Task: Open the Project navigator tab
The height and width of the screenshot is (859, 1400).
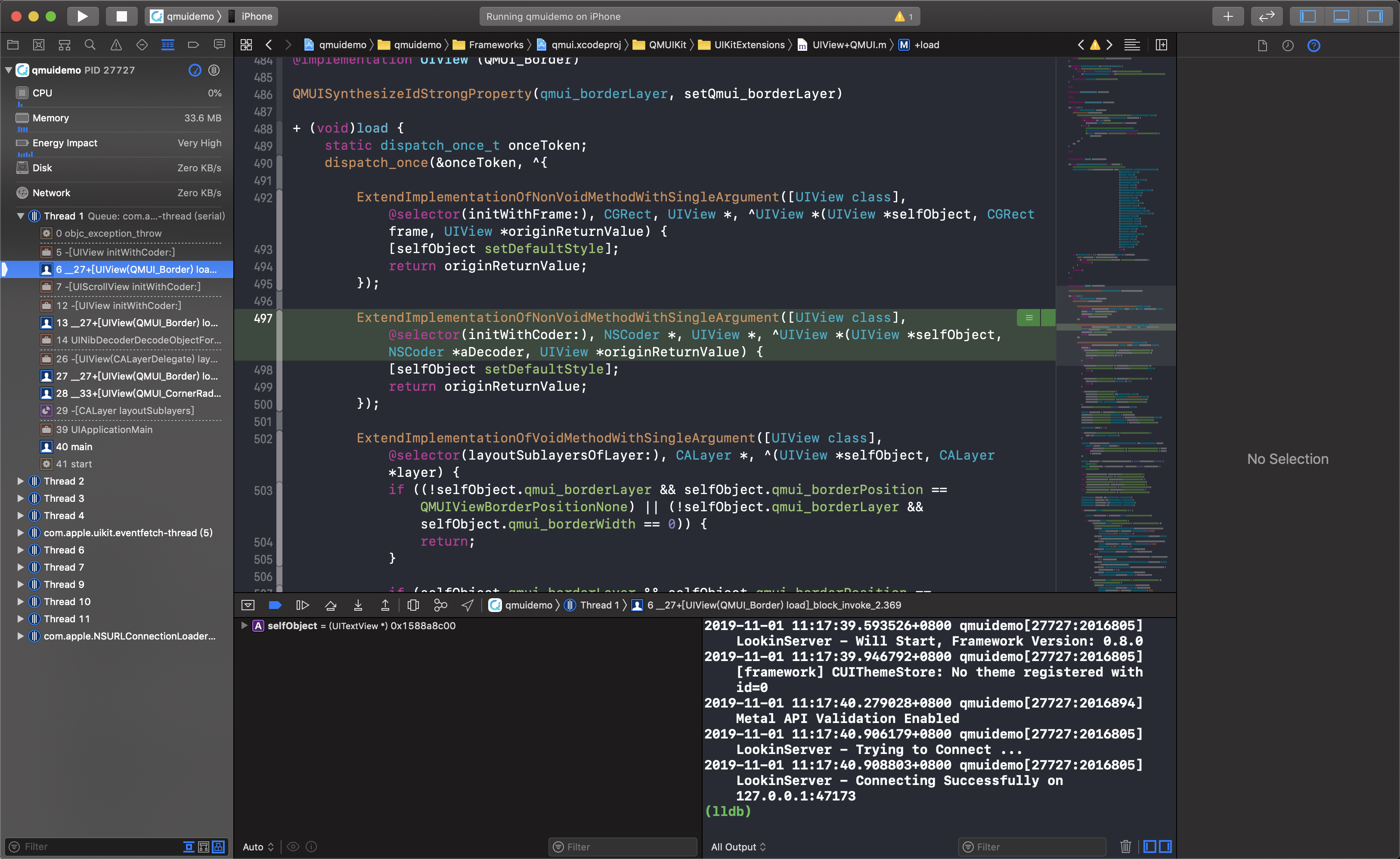Action: point(13,45)
